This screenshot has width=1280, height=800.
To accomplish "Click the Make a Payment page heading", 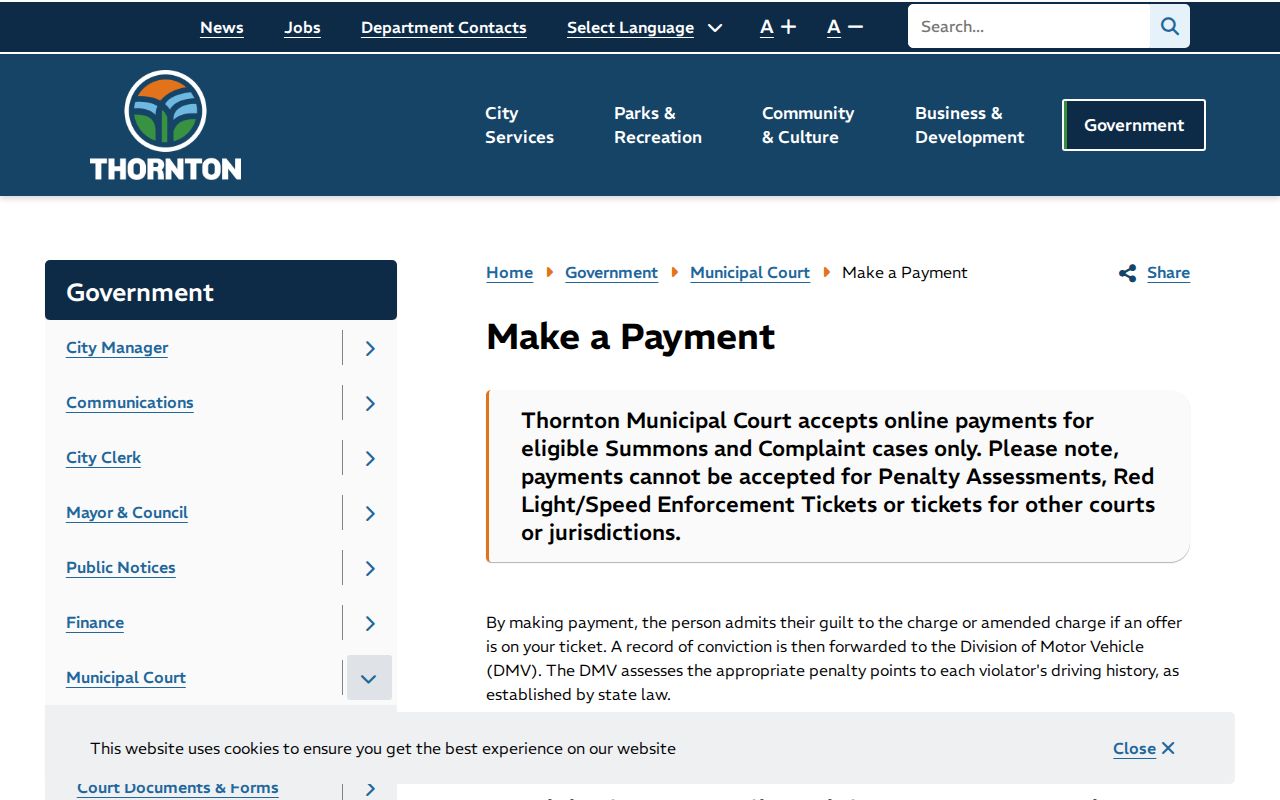I will (x=631, y=337).
